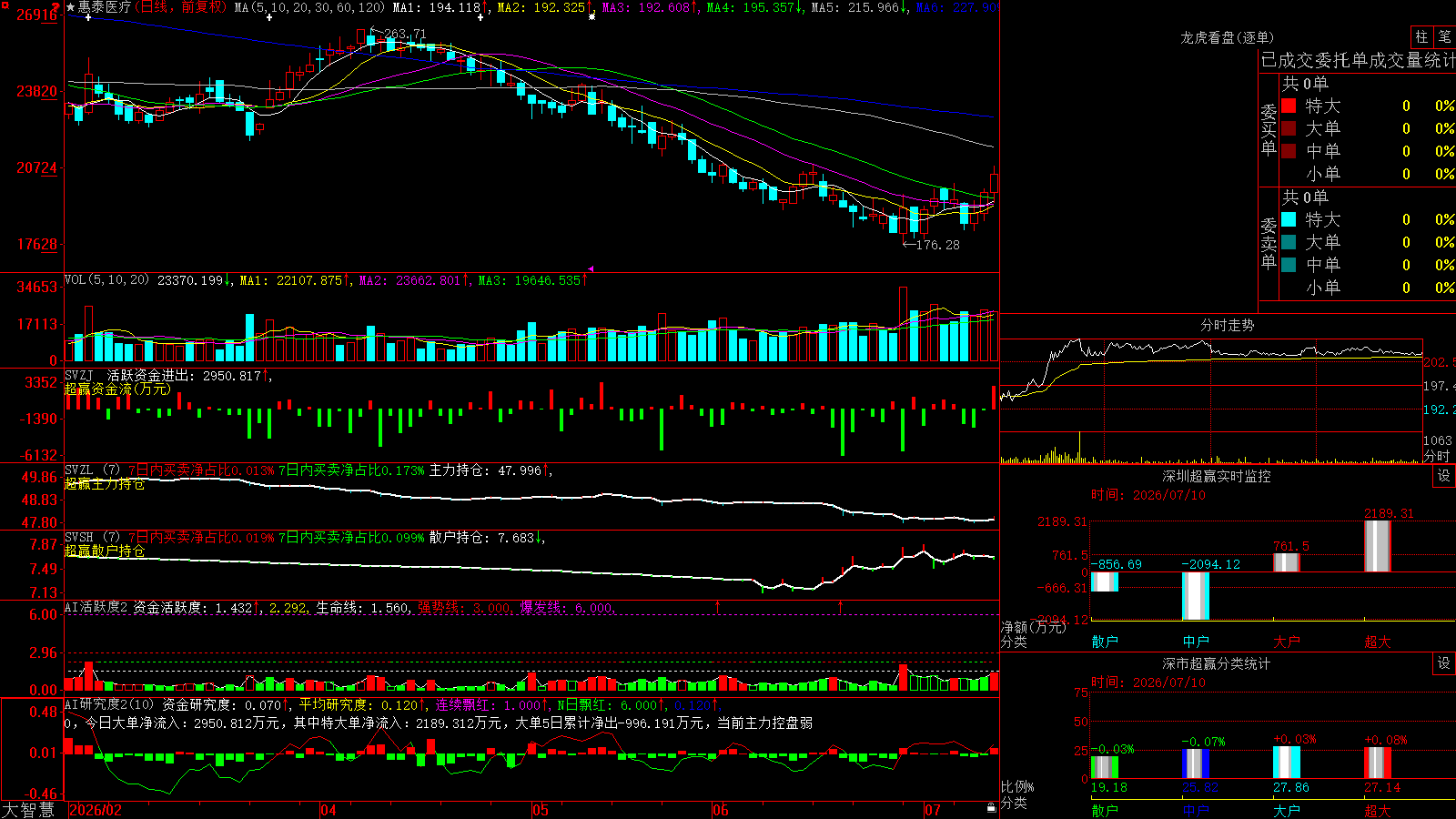
Task: Click the 超赢资金流(万元) label
Action: pos(117,389)
